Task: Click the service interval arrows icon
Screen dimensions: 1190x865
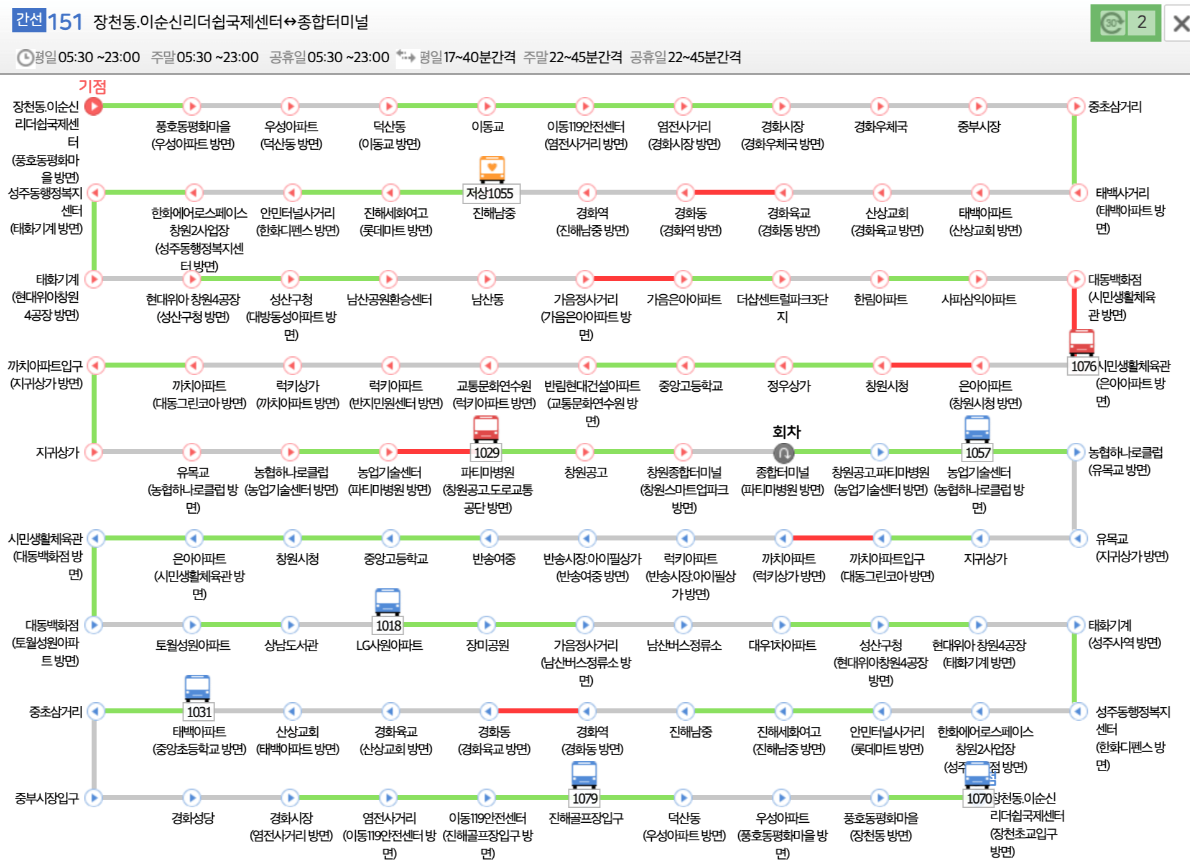Action: coord(406,57)
